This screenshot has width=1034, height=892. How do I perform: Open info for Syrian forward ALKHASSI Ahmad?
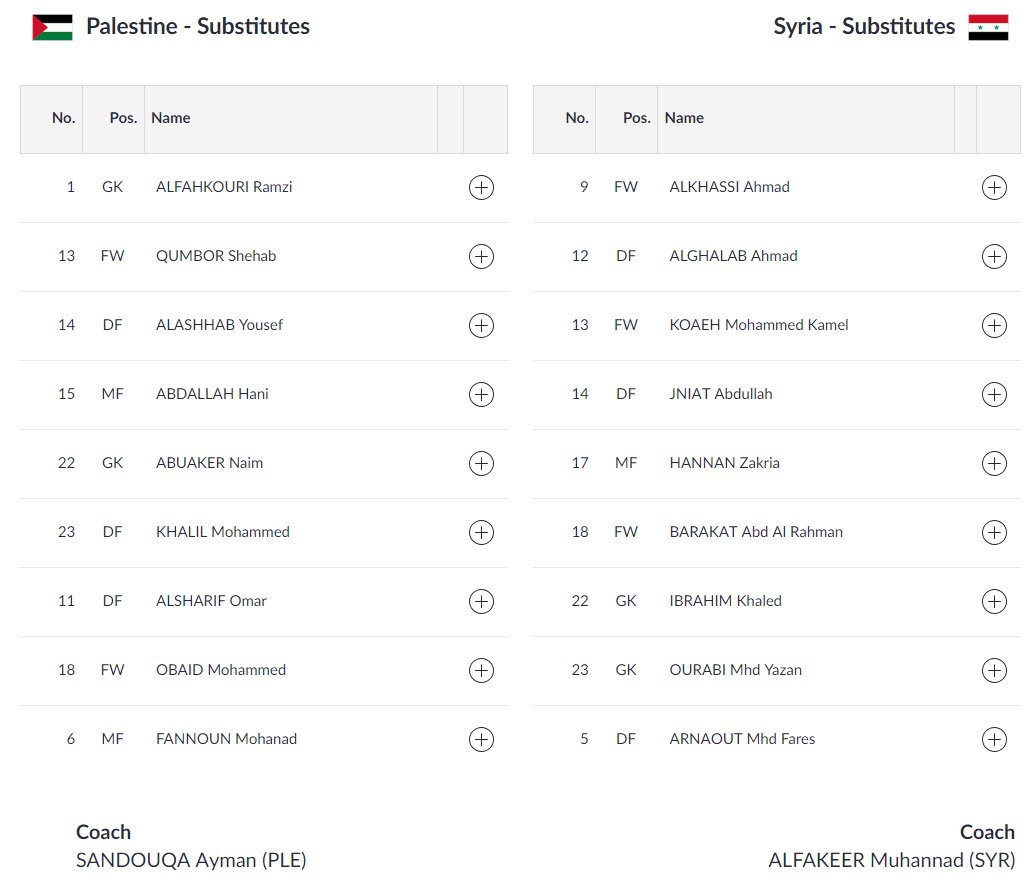(x=994, y=187)
